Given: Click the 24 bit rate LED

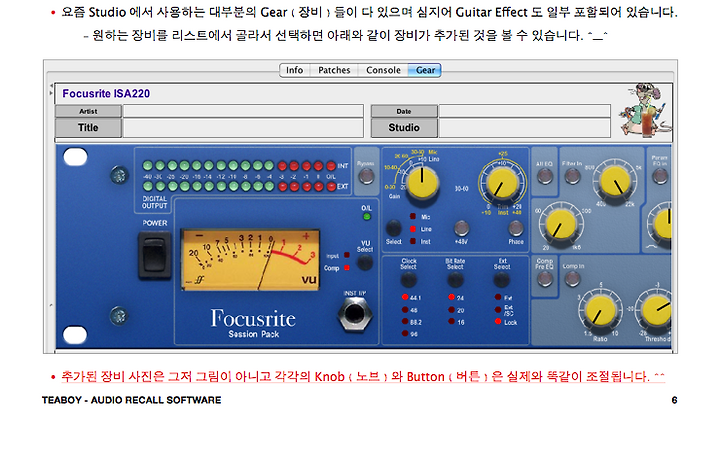Looking at the screenshot, I should [452, 297].
